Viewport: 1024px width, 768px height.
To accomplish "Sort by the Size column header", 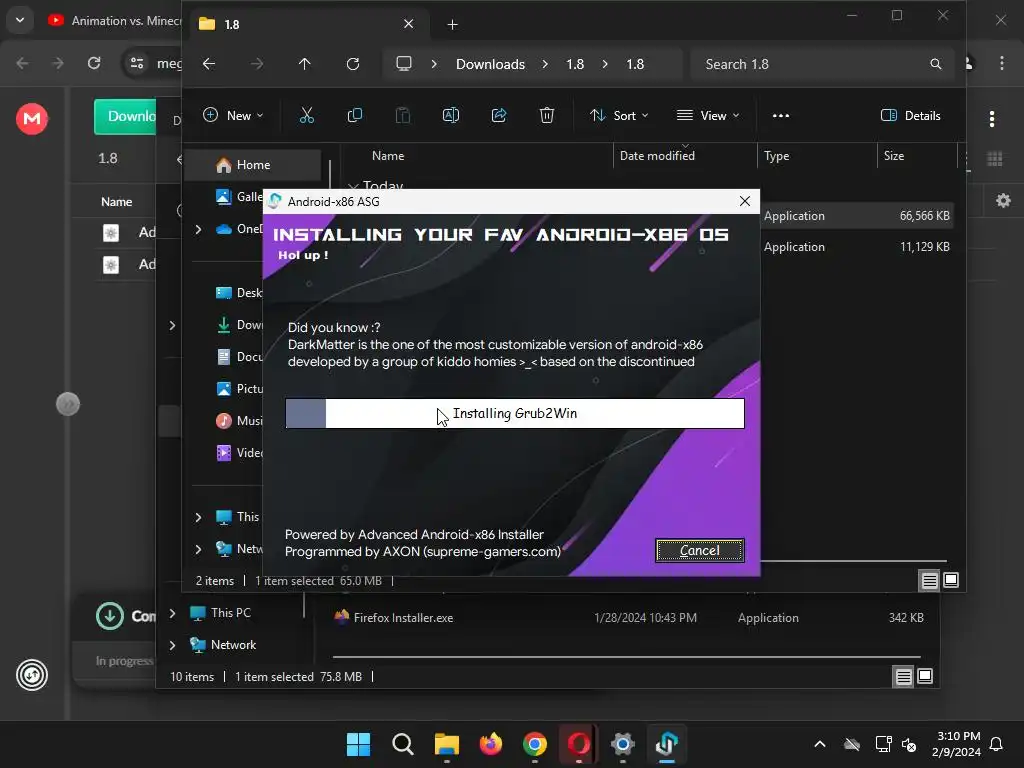I will click(894, 156).
